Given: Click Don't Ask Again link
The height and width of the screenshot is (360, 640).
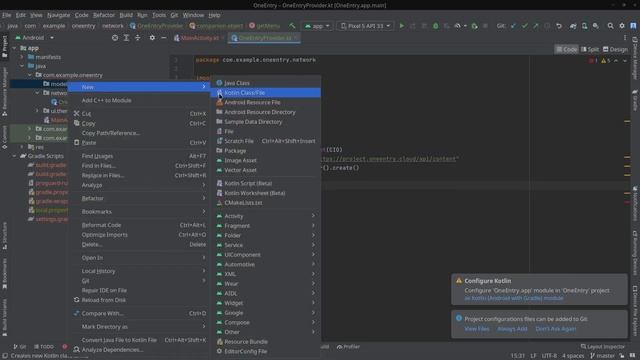Looking at the screenshot, I should (556, 329).
